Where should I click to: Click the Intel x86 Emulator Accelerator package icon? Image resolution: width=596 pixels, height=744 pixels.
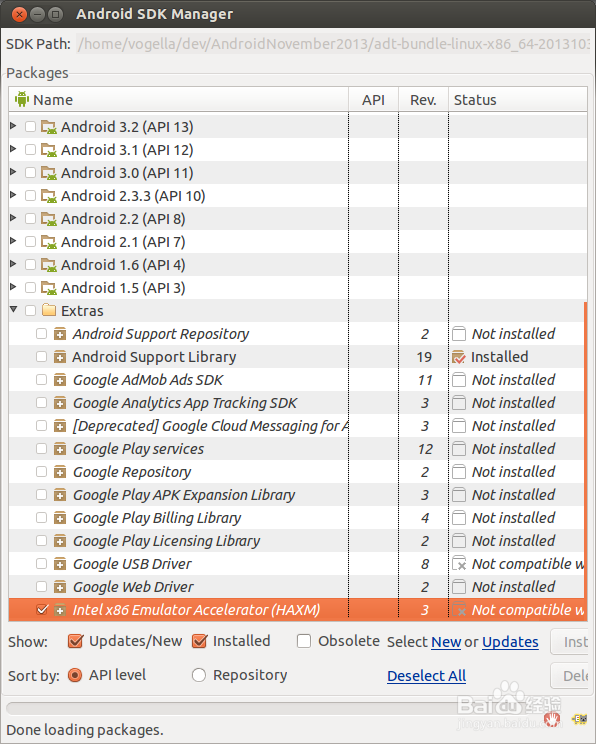click(60, 610)
